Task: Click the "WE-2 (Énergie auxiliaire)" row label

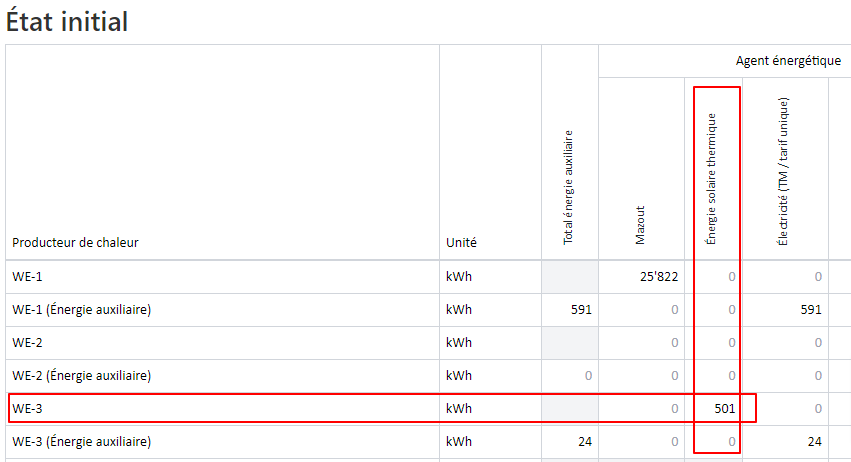Action: 81,376
